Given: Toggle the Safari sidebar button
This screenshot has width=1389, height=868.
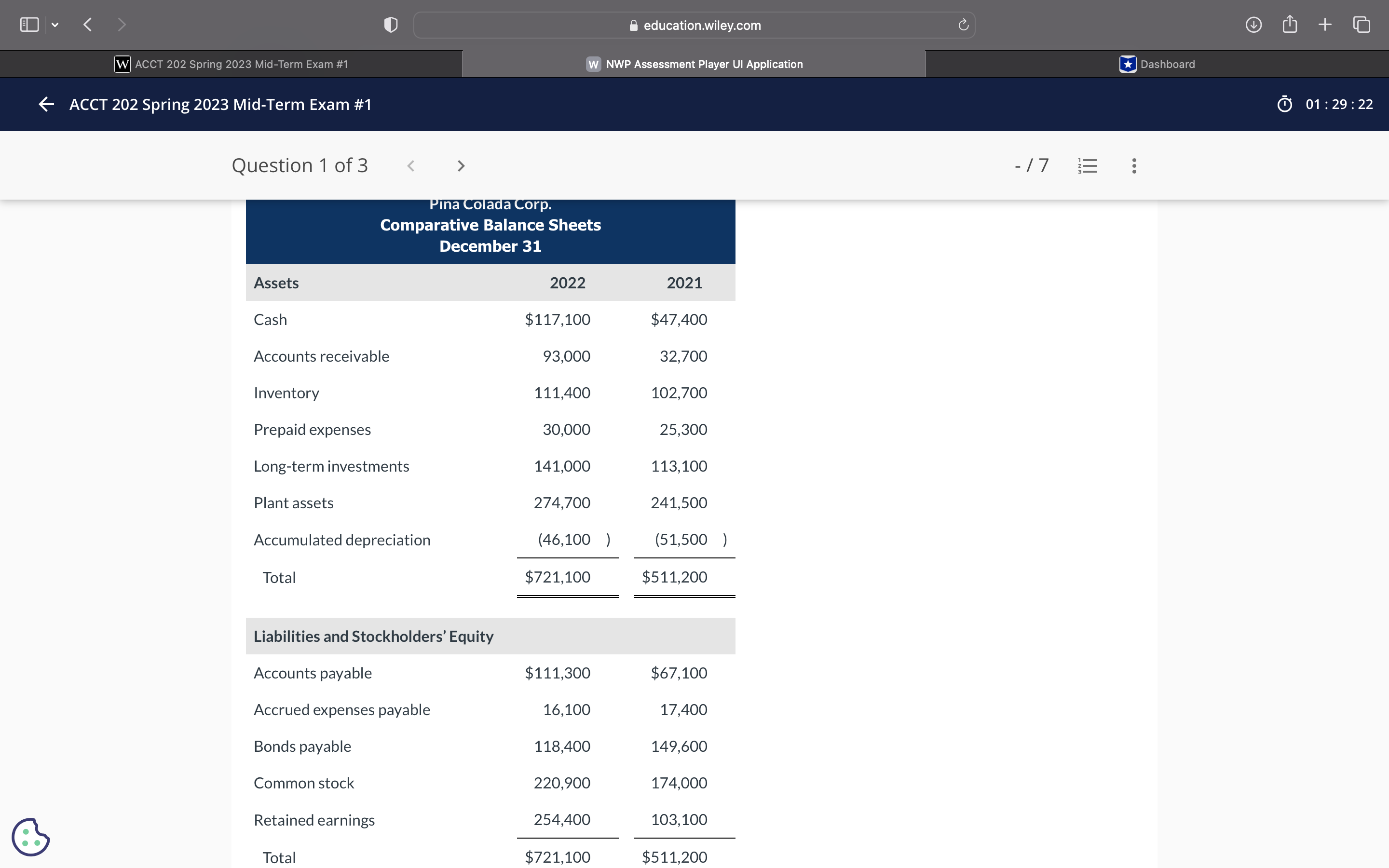Looking at the screenshot, I should pyautogui.click(x=29, y=25).
